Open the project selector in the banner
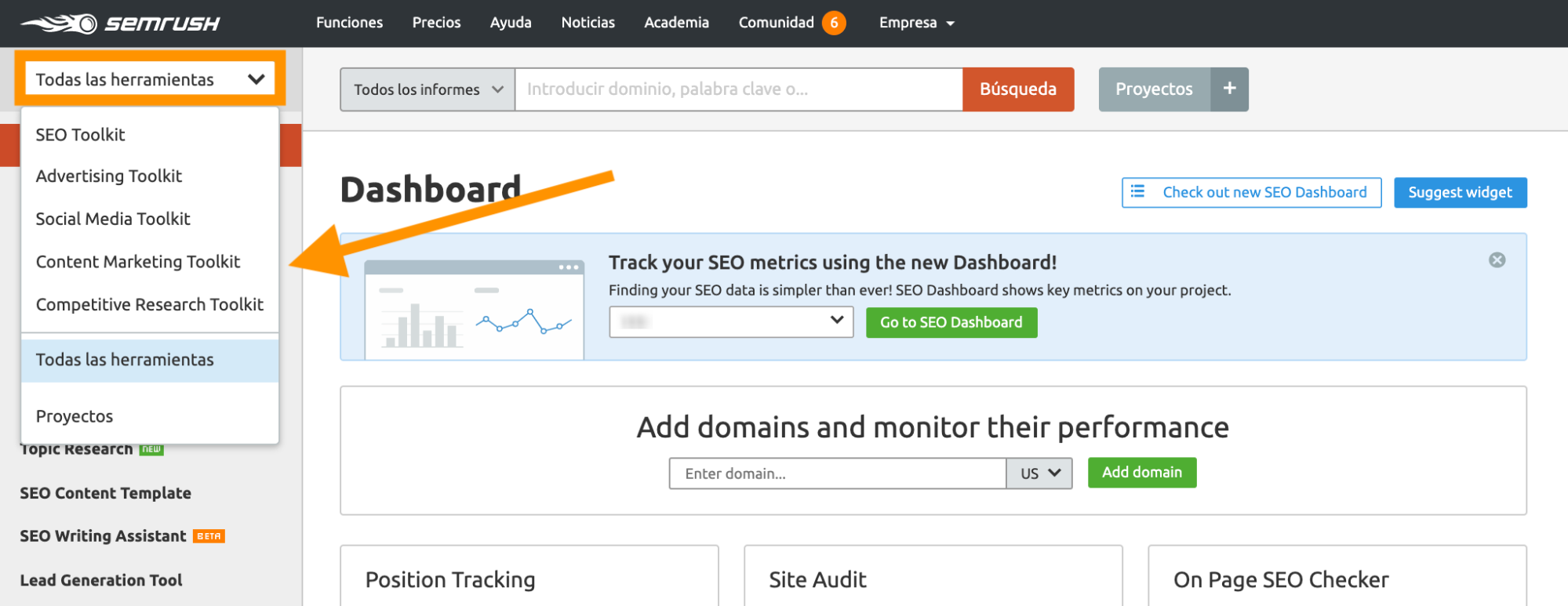This screenshot has height=606, width=1568. pos(731,321)
